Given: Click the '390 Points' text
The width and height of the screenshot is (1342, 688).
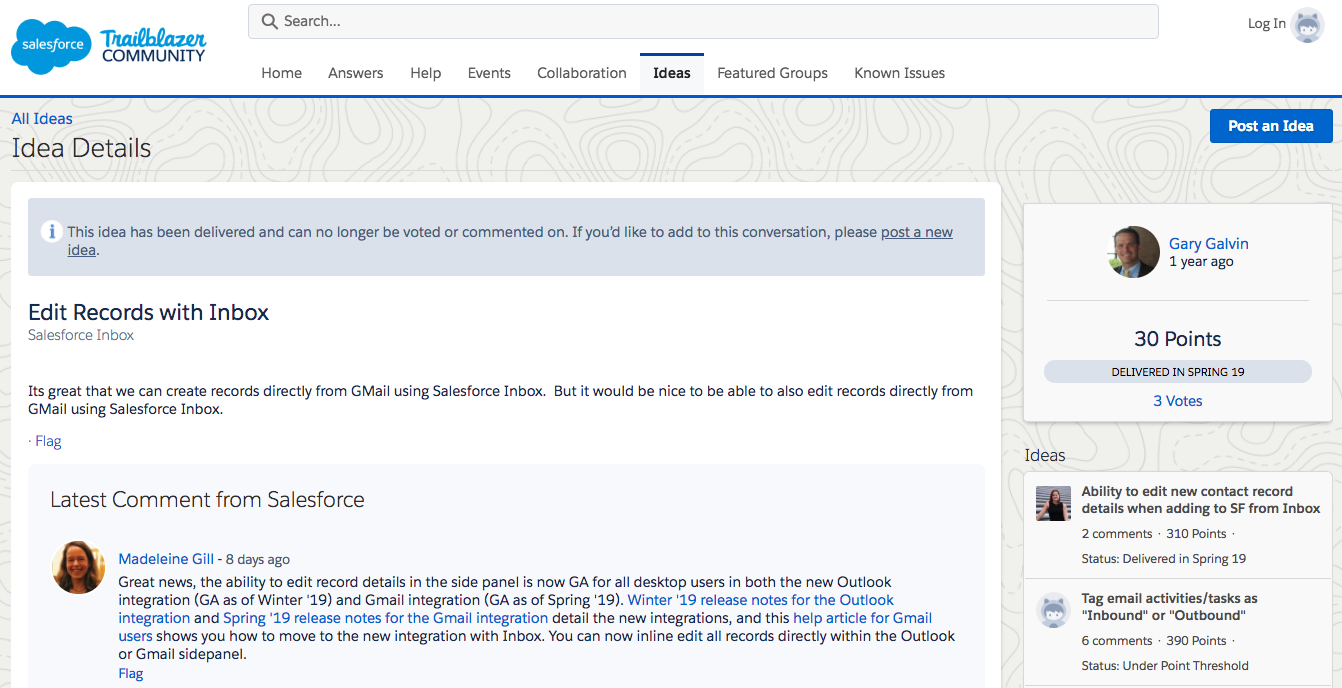Looking at the screenshot, I should pos(1196,641).
